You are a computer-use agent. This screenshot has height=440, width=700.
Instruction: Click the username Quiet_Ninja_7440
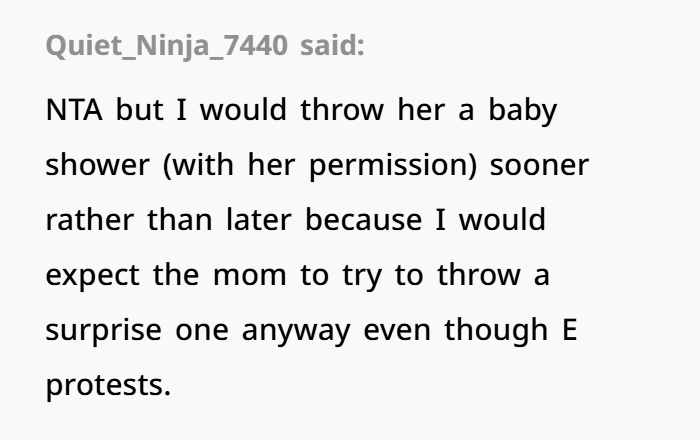coord(168,46)
